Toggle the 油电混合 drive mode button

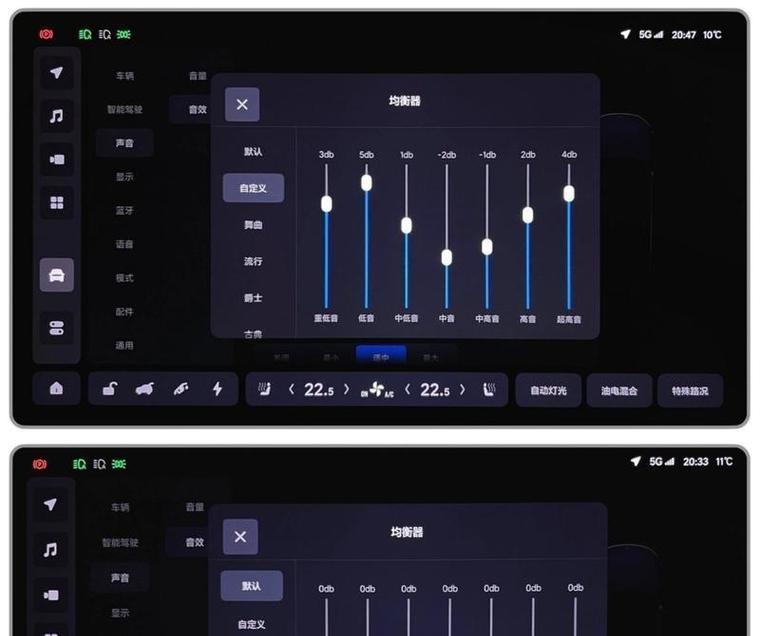(619, 390)
